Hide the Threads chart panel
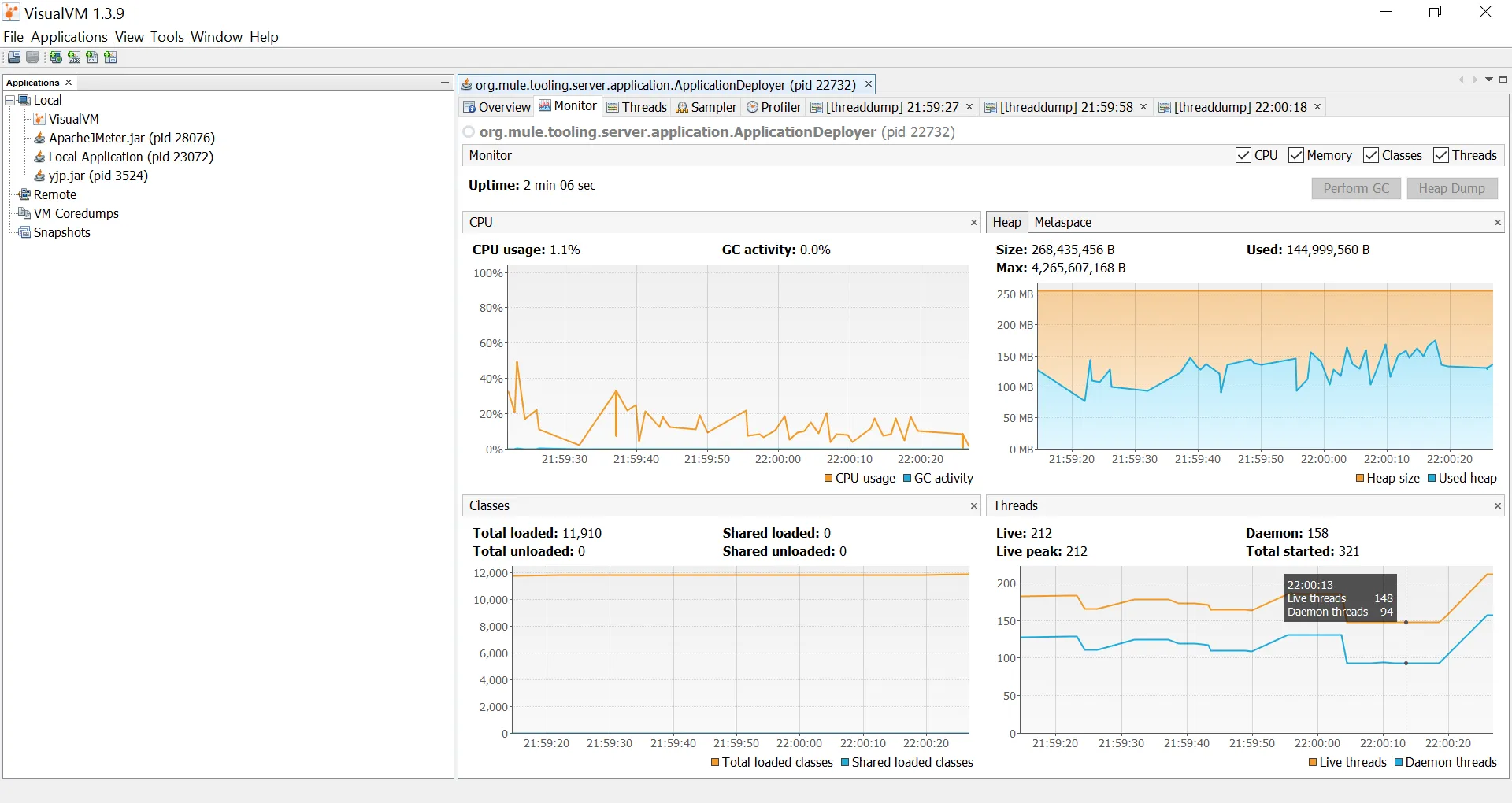Viewport: 1512px width, 803px height. click(x=1498, y=506)
